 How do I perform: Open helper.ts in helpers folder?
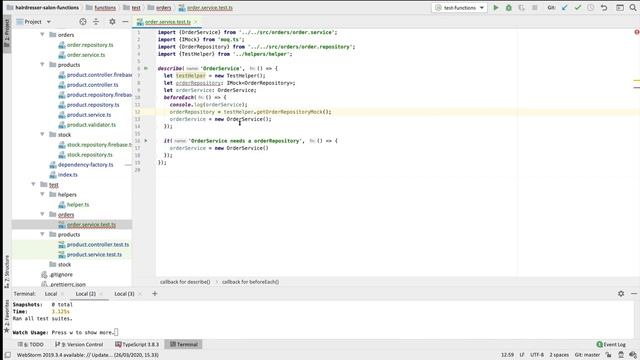click(78, 204)
